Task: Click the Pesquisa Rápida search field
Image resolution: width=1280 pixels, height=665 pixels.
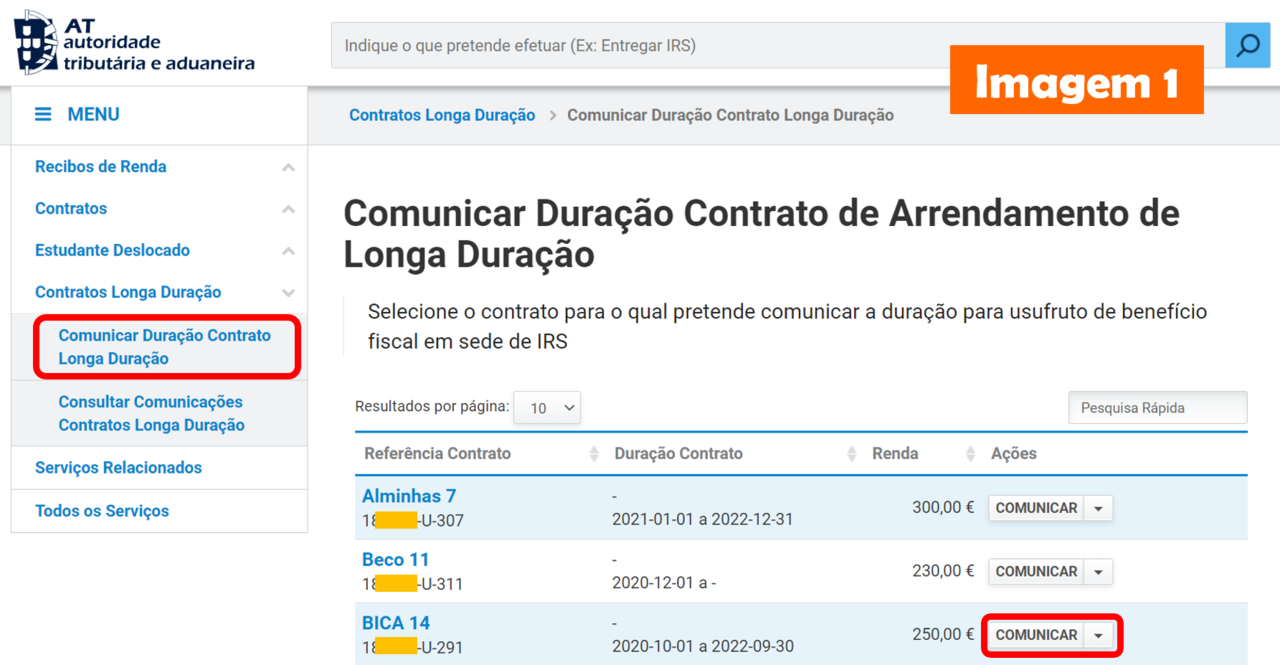Action: 1157,407
